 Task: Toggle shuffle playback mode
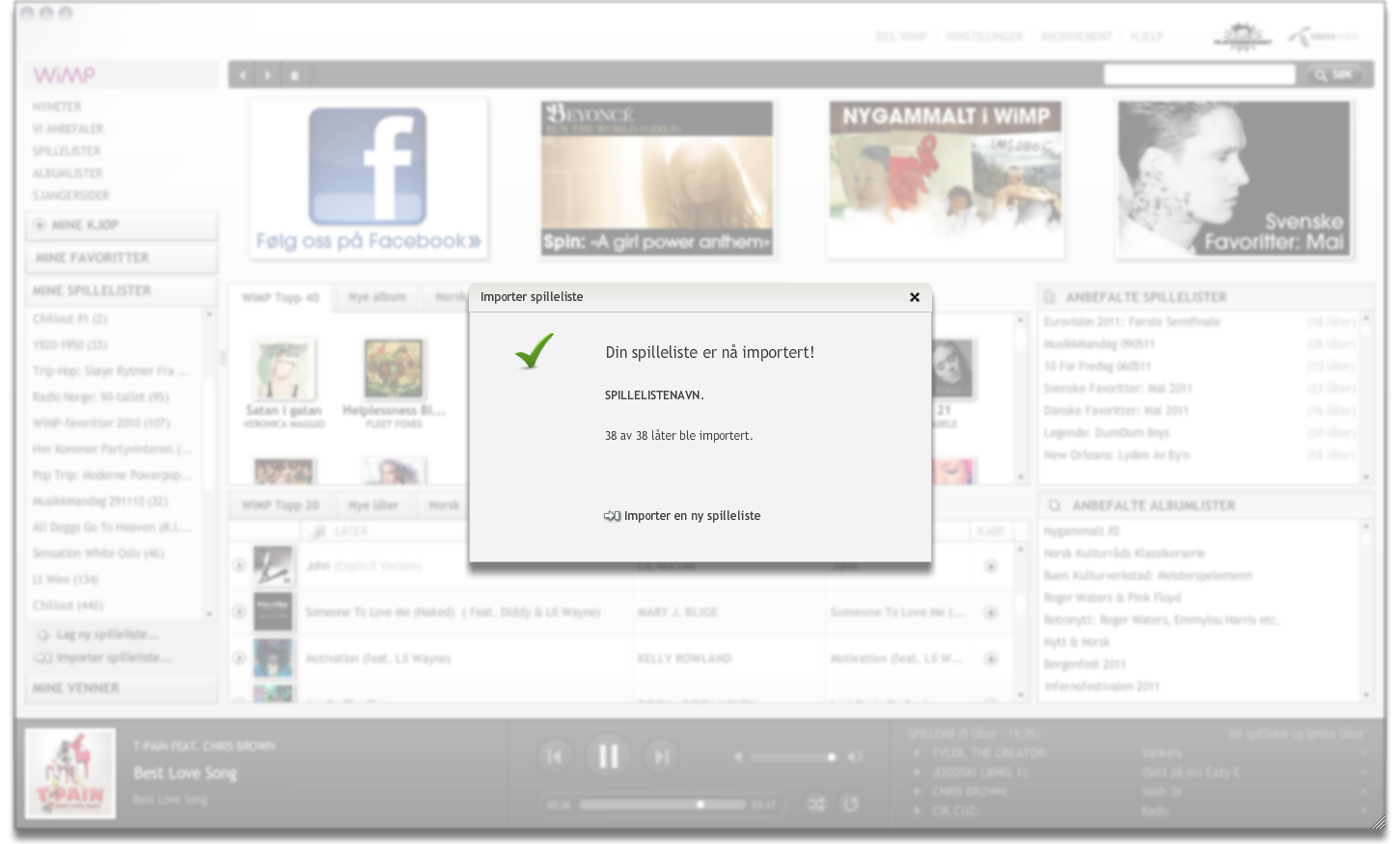[816, 803]
